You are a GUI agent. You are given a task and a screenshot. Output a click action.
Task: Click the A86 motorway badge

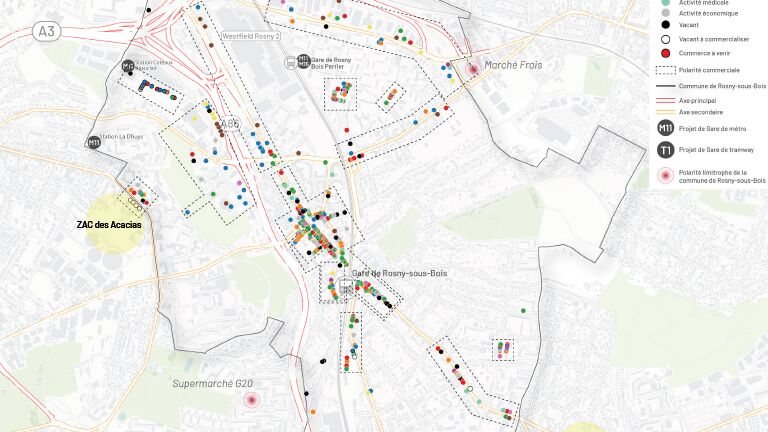[232, 125]
